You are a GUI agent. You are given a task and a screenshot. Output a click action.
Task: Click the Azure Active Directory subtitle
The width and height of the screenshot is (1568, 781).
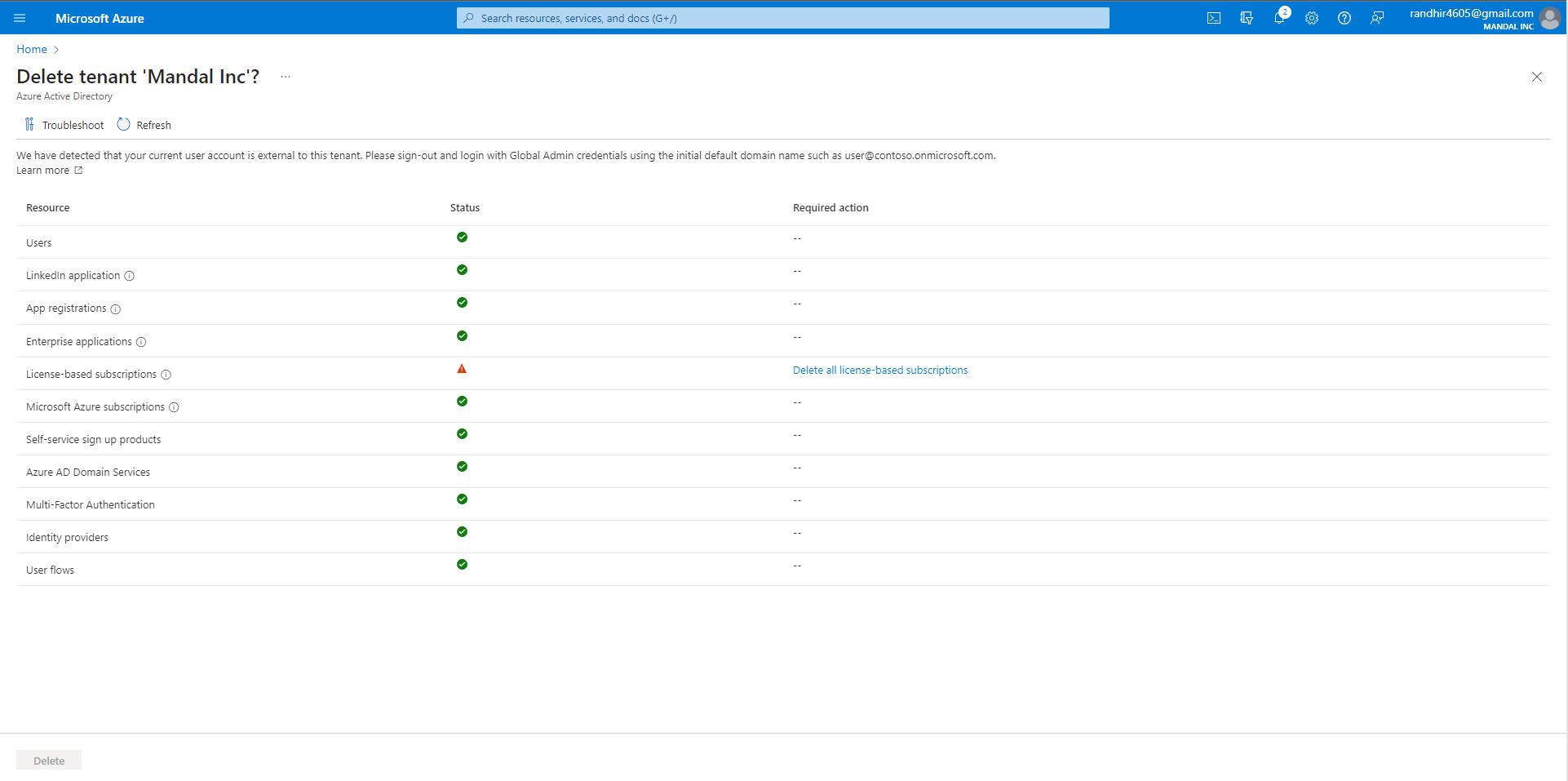click(64, 96)
